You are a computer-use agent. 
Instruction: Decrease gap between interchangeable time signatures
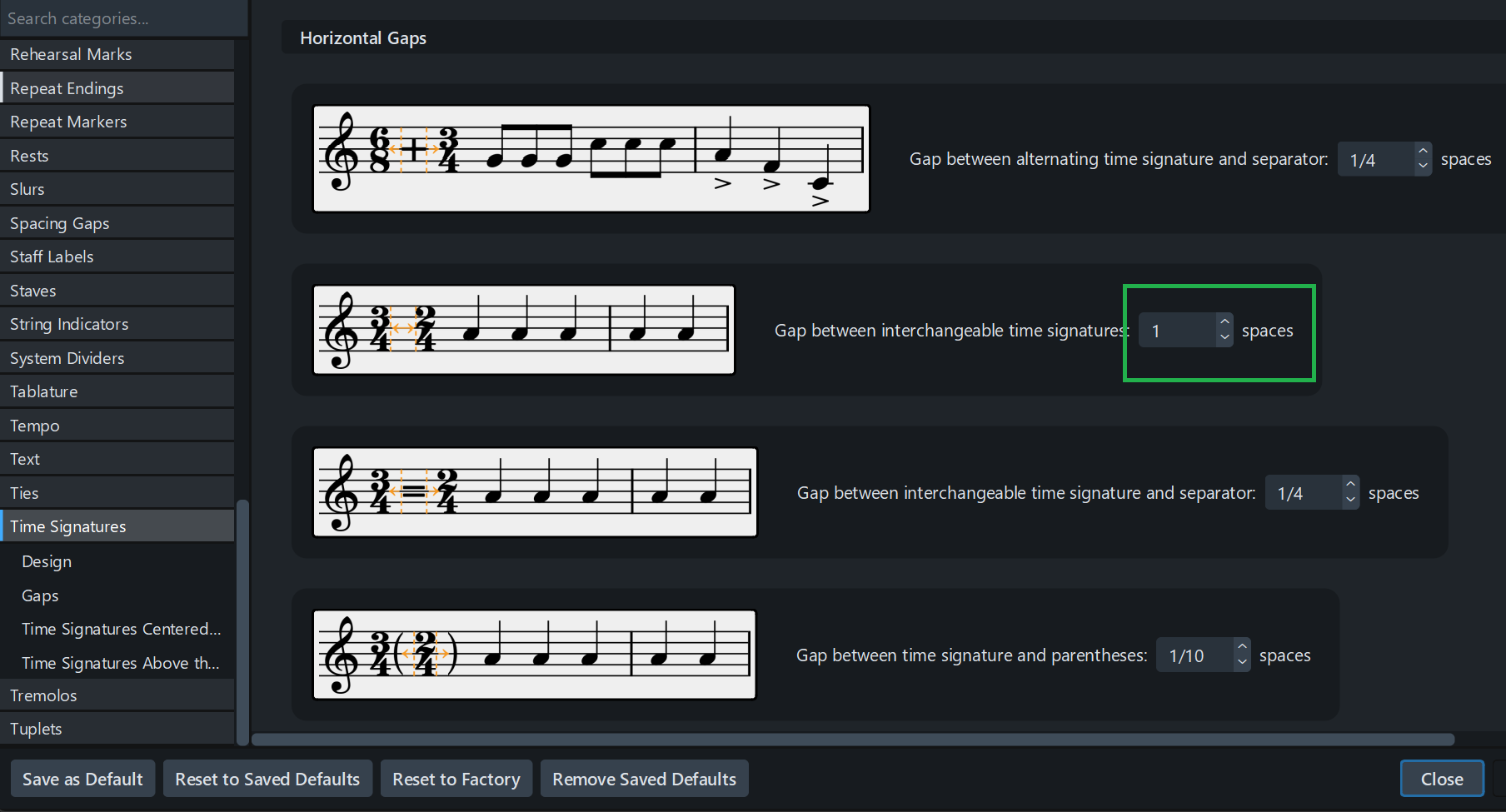tap(1224, 337)
